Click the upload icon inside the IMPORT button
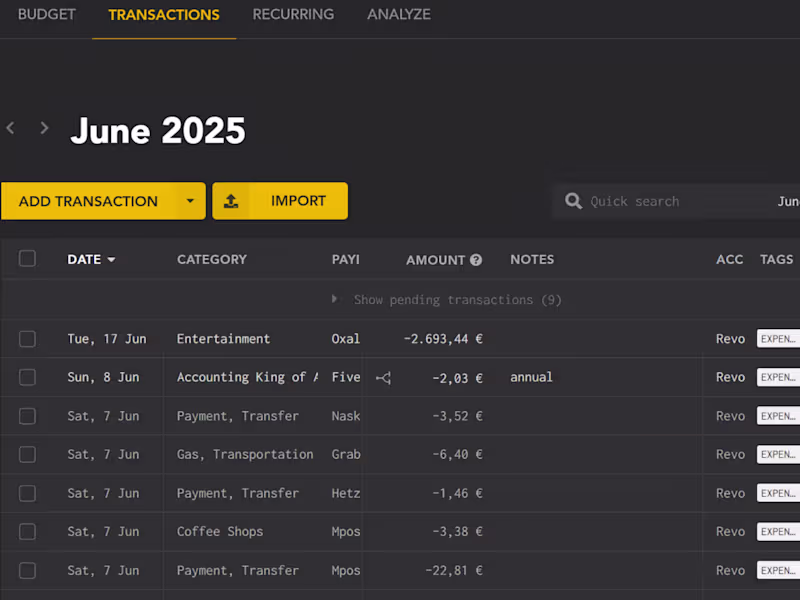This screenshot has width=800, height=600. pyautogui.click(x=231, y=201)
